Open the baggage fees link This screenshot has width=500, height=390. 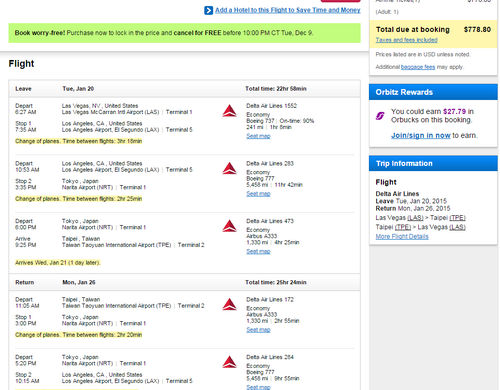tap(418, 67)
